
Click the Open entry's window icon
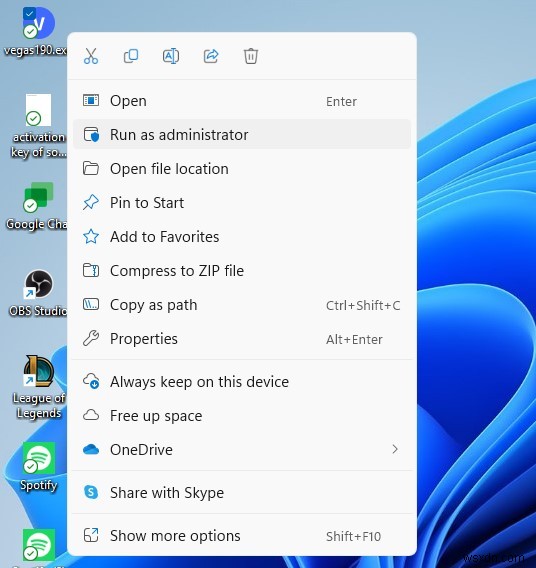click(x=91, y=100)
